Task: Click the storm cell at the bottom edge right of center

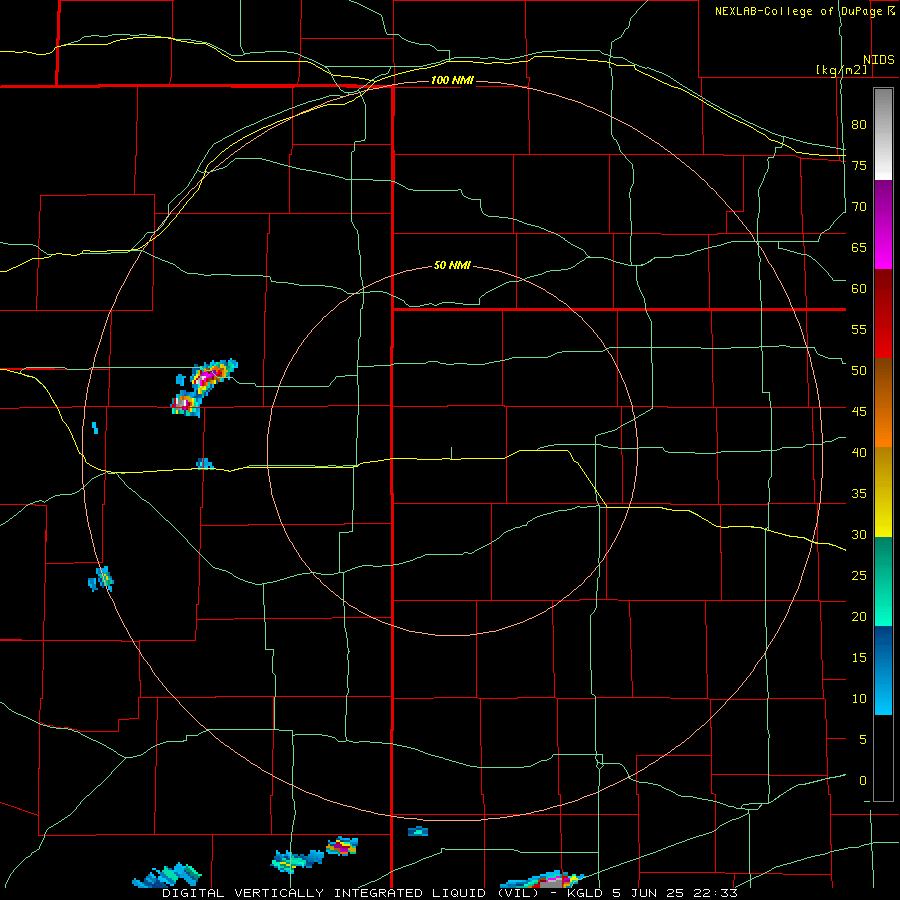Action: pos(542,879)
